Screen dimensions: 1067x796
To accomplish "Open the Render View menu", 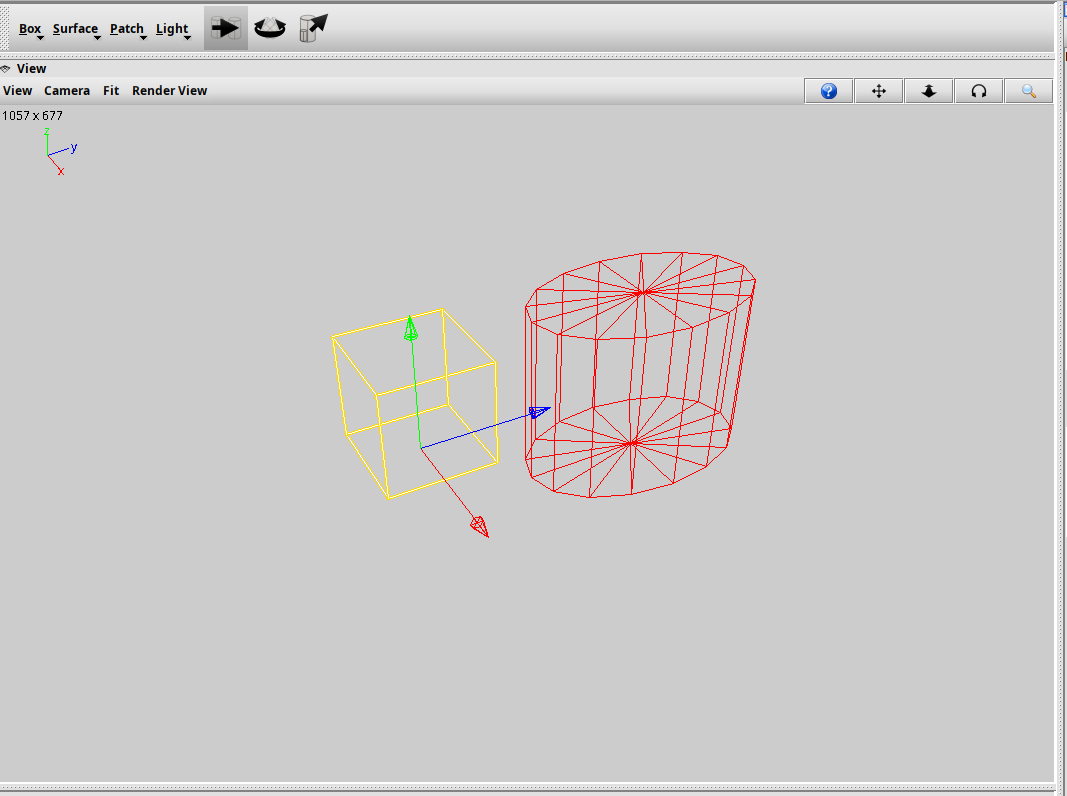I will click(x=169, y=90).
